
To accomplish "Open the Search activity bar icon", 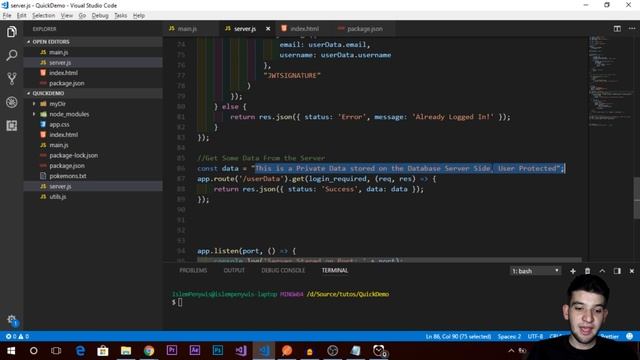I will (11, 55).
